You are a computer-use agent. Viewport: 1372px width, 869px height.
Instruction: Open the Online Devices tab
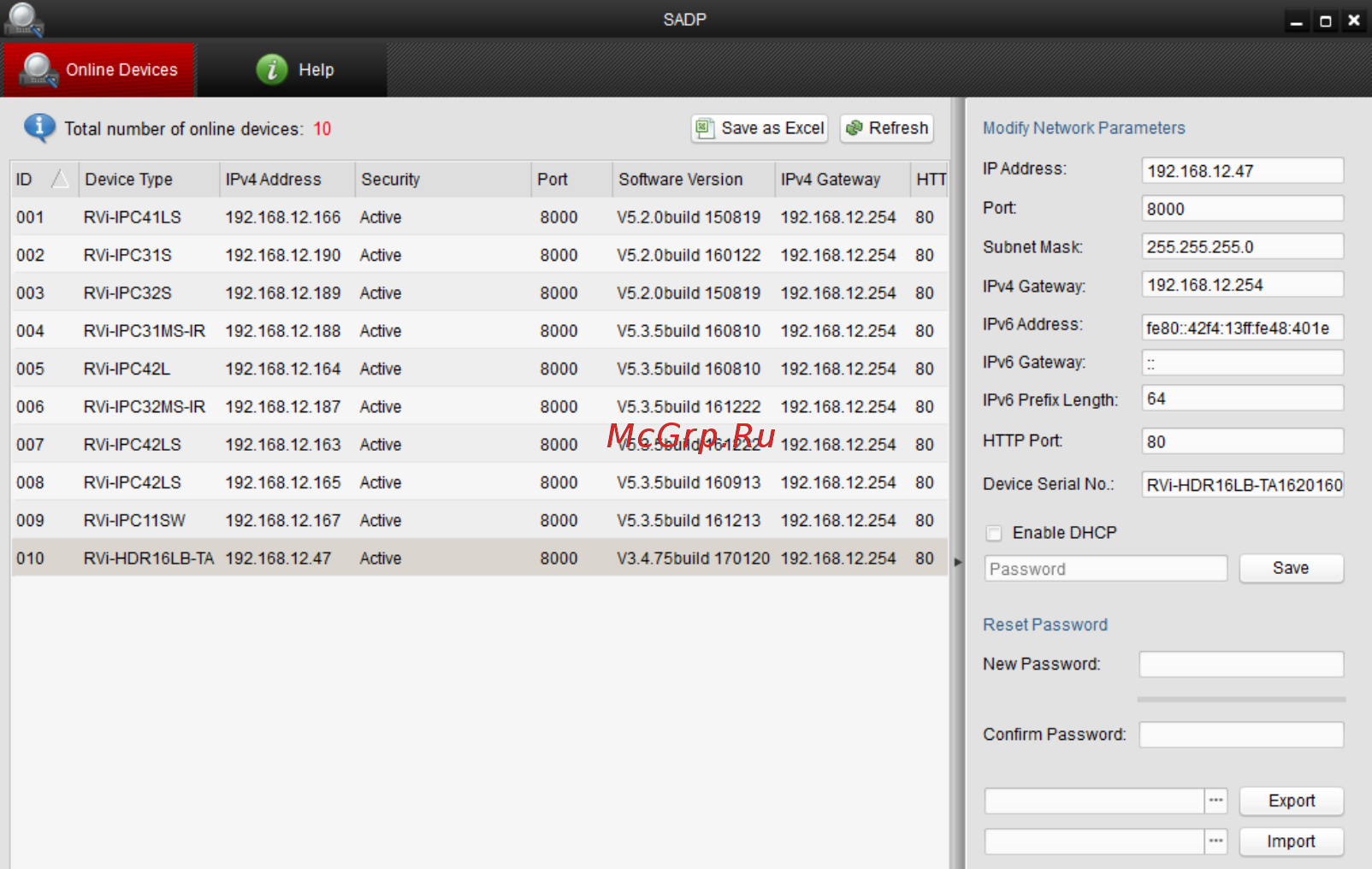(x=99, y=69)
